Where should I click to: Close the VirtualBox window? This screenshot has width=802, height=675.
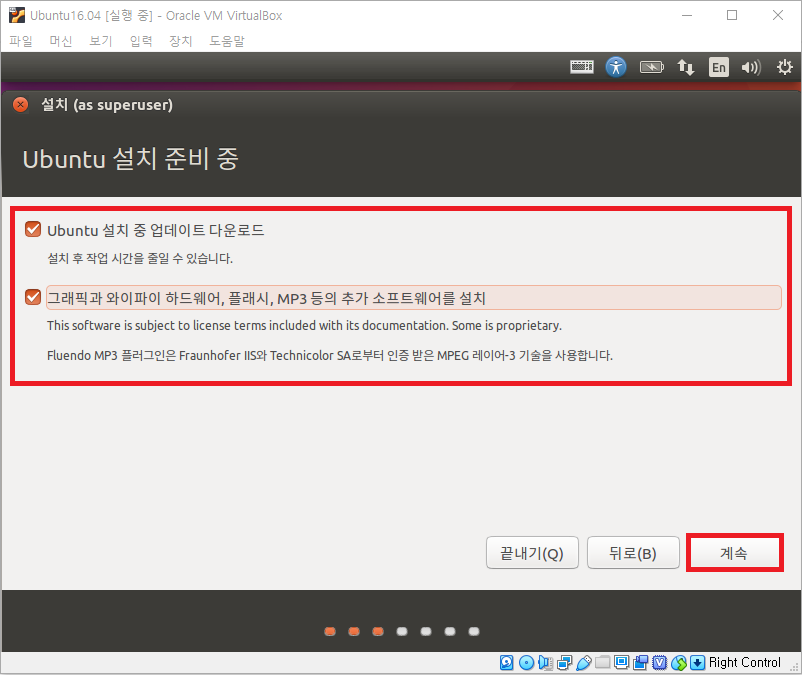click(777, 15)
